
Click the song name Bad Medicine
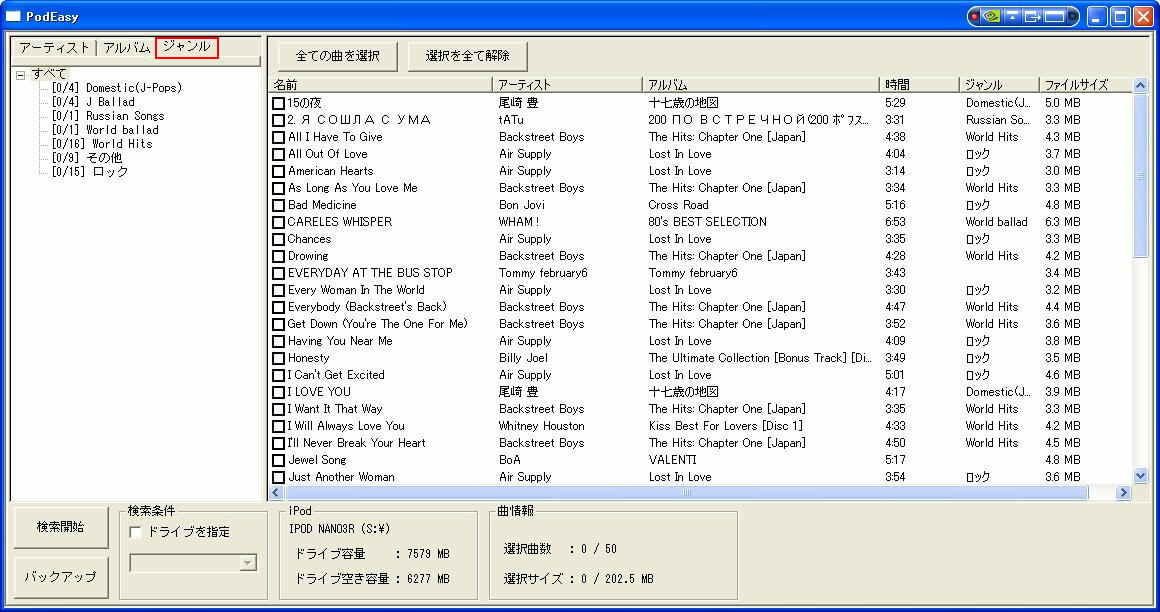[x=322, y=205]
